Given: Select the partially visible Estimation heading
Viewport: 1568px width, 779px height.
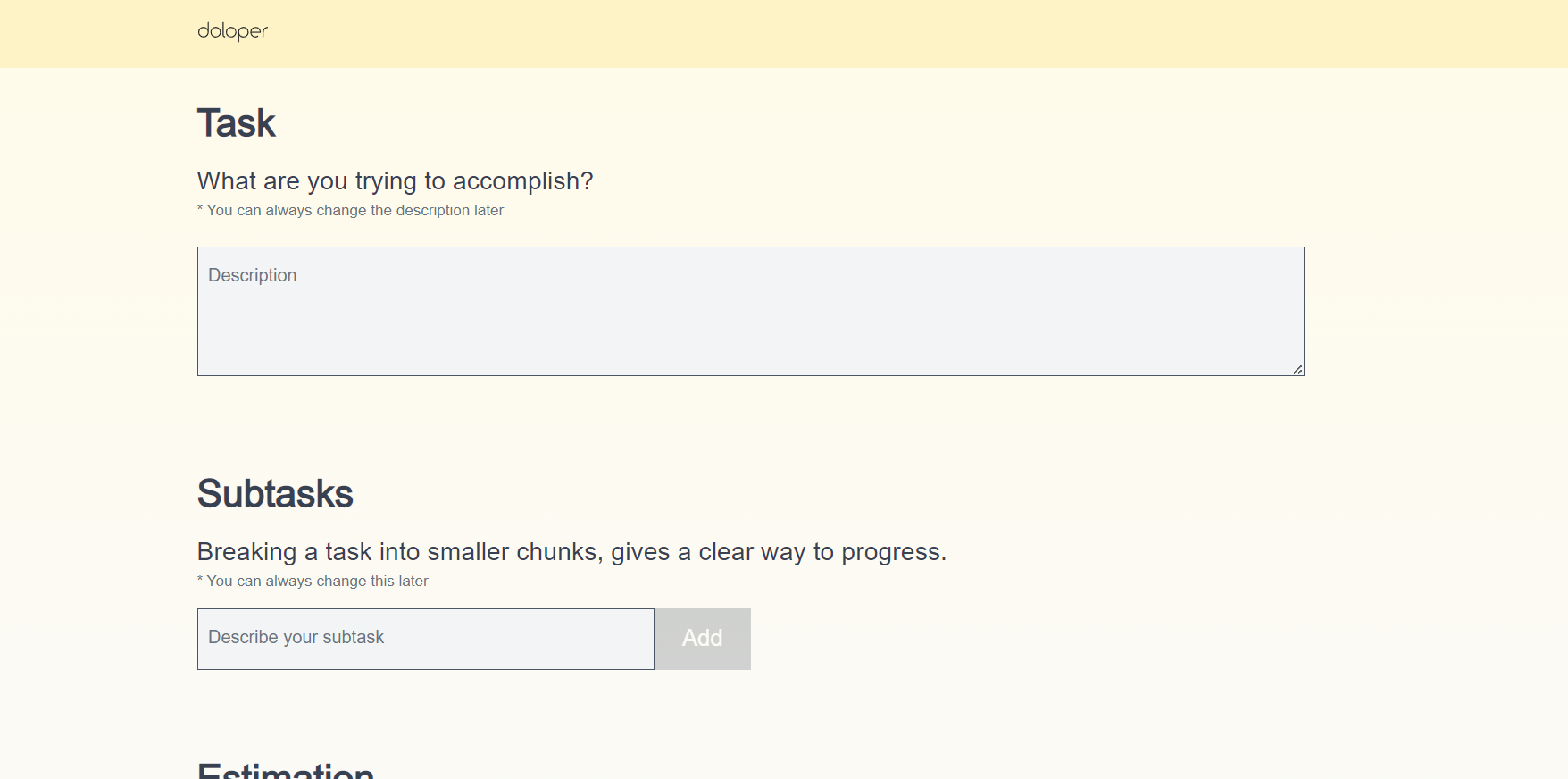Looking at the screenshot, I should click(x=286, y=770).
